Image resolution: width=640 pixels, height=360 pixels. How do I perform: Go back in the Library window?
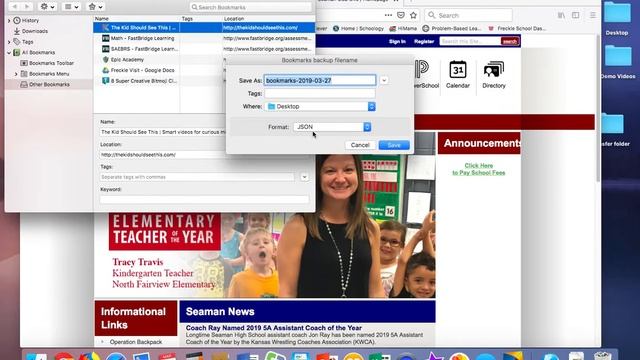tap(14, 7)
